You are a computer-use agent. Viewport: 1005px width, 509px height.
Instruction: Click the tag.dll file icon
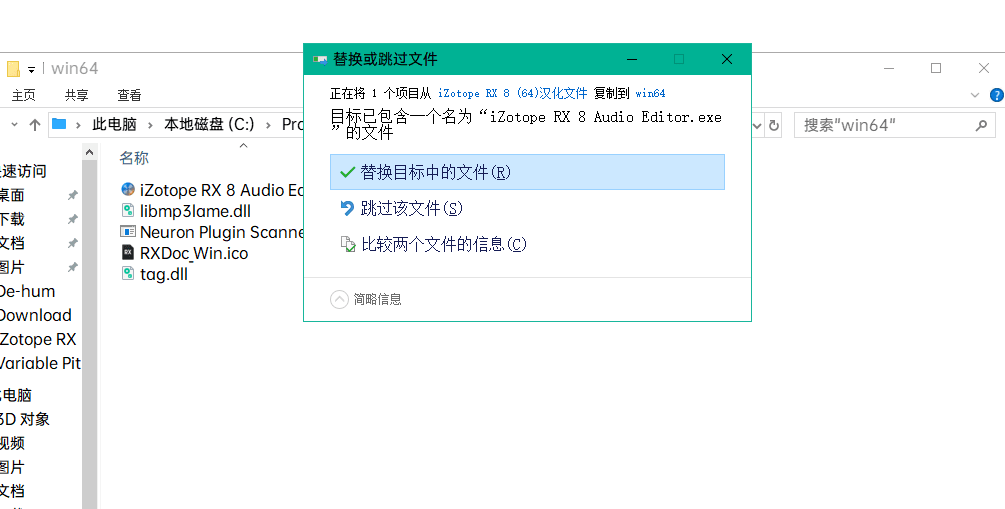pyautogui.click(x=127, y=274)
